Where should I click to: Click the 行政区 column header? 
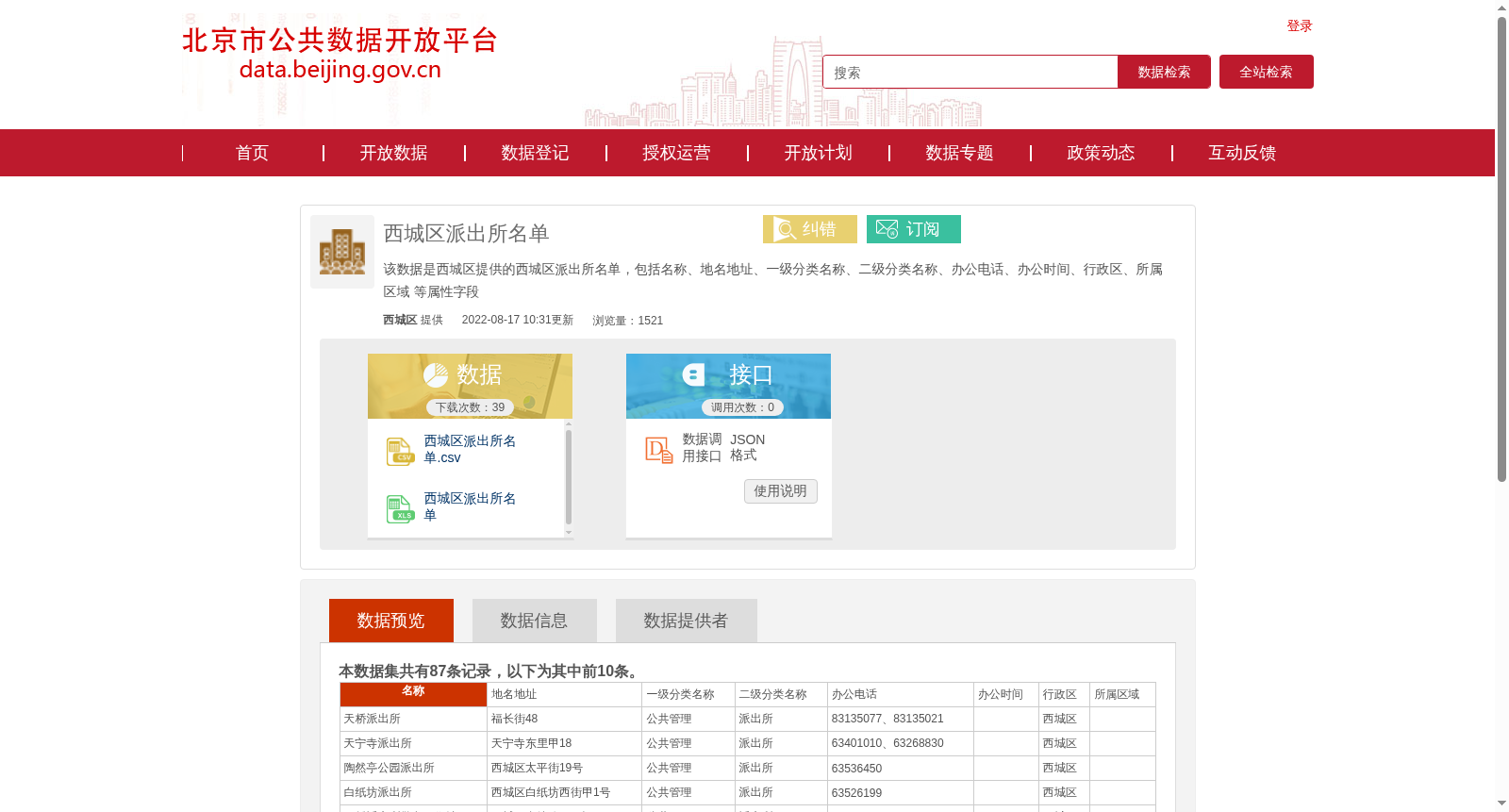(1064, 695)
